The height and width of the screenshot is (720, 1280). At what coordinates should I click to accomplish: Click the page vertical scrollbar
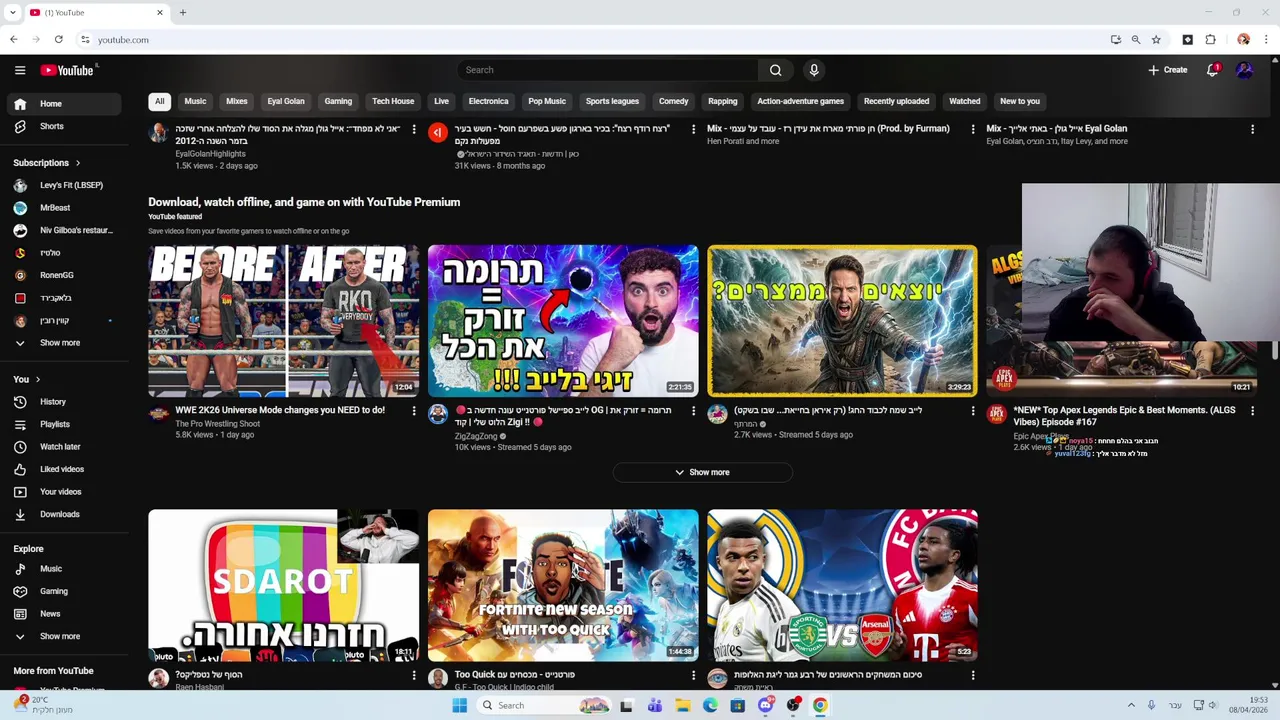point(1275,350)
